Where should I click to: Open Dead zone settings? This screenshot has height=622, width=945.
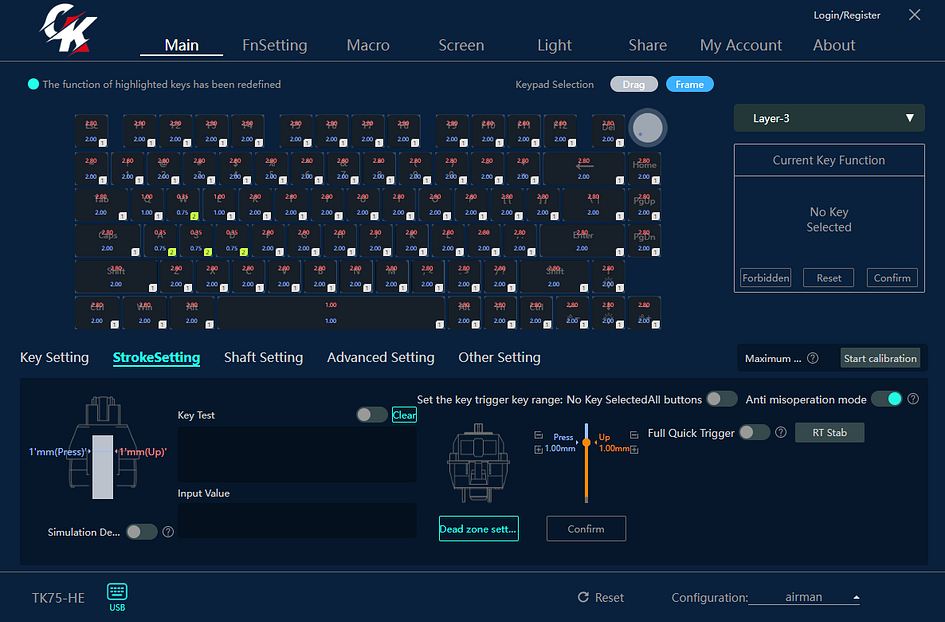479,529
